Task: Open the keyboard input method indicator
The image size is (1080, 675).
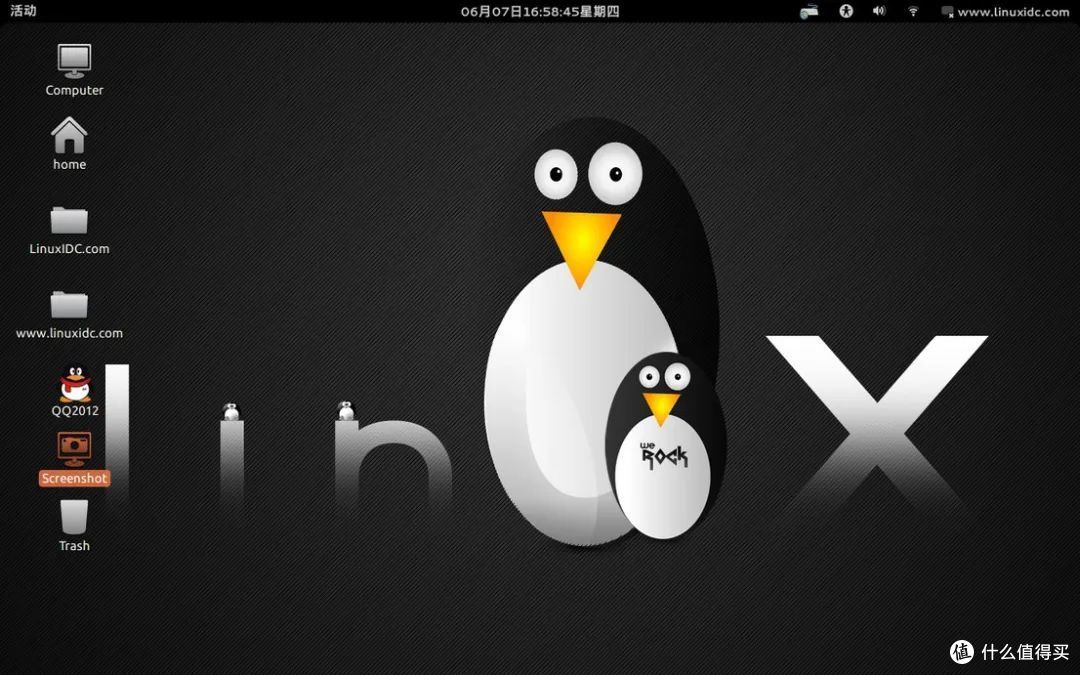Action: [x=809, y=12]
